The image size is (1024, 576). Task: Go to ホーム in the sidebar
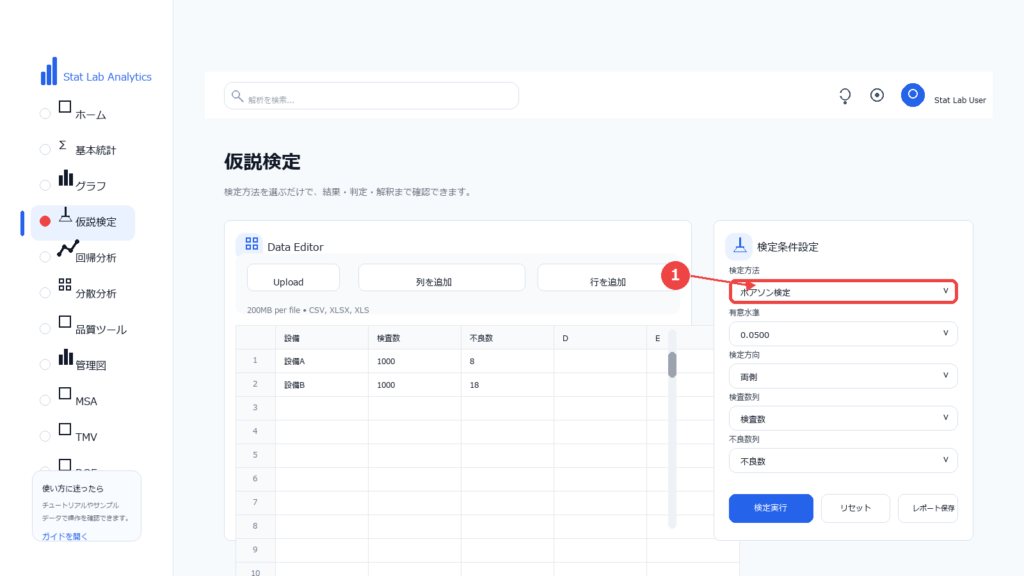pyautogui.click(x=90, y=115)
